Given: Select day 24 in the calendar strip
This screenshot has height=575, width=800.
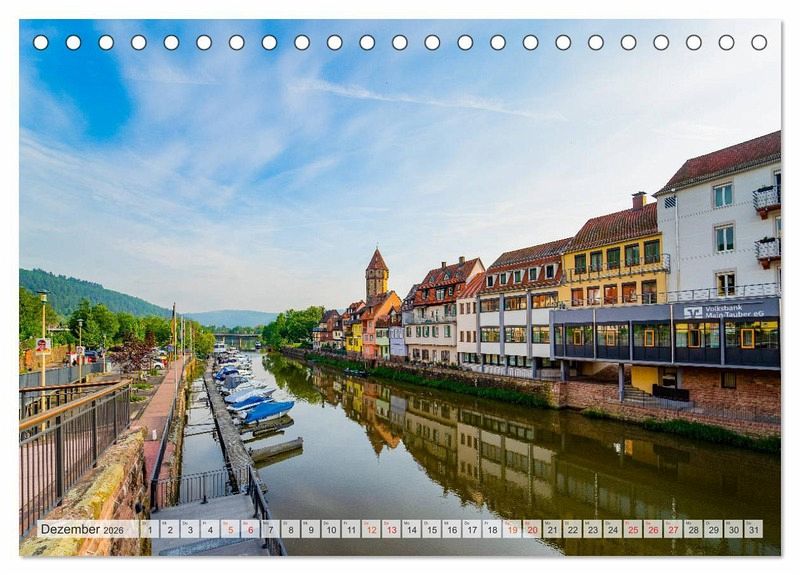Looking at the screenshot, I should pos(613,529).
